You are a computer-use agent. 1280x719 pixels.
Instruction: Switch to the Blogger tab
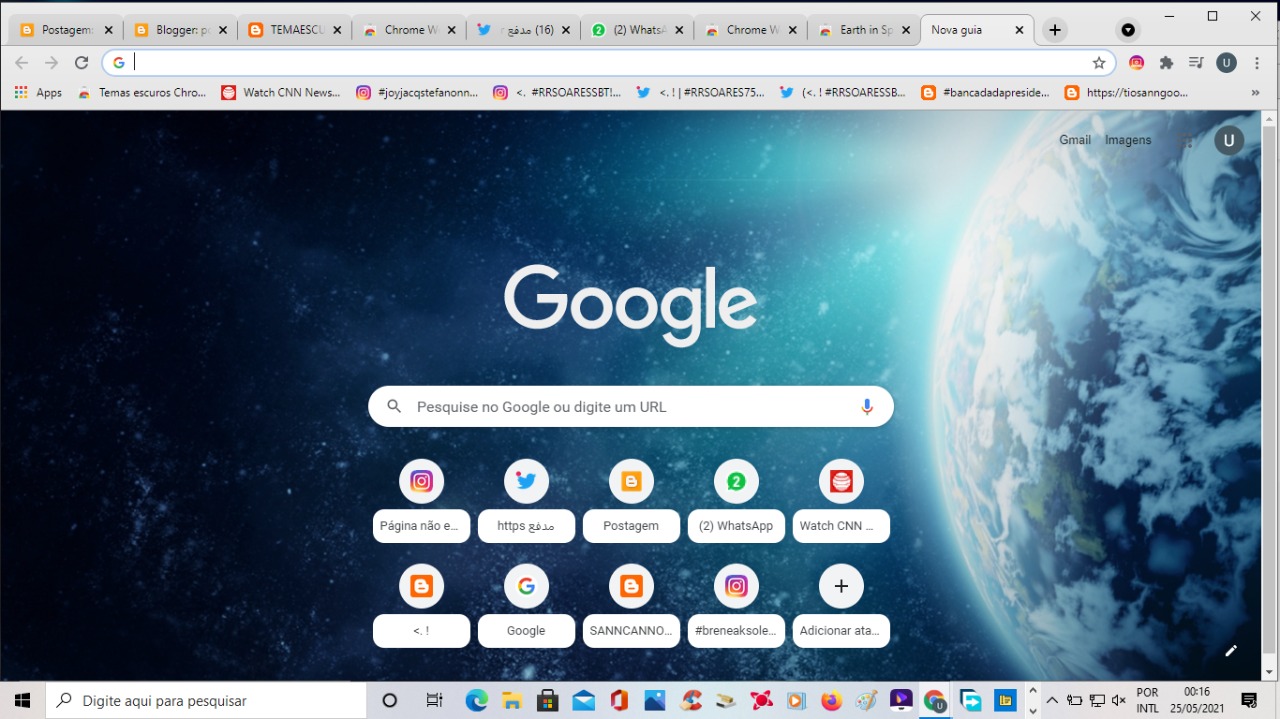(x=180, y=30)
